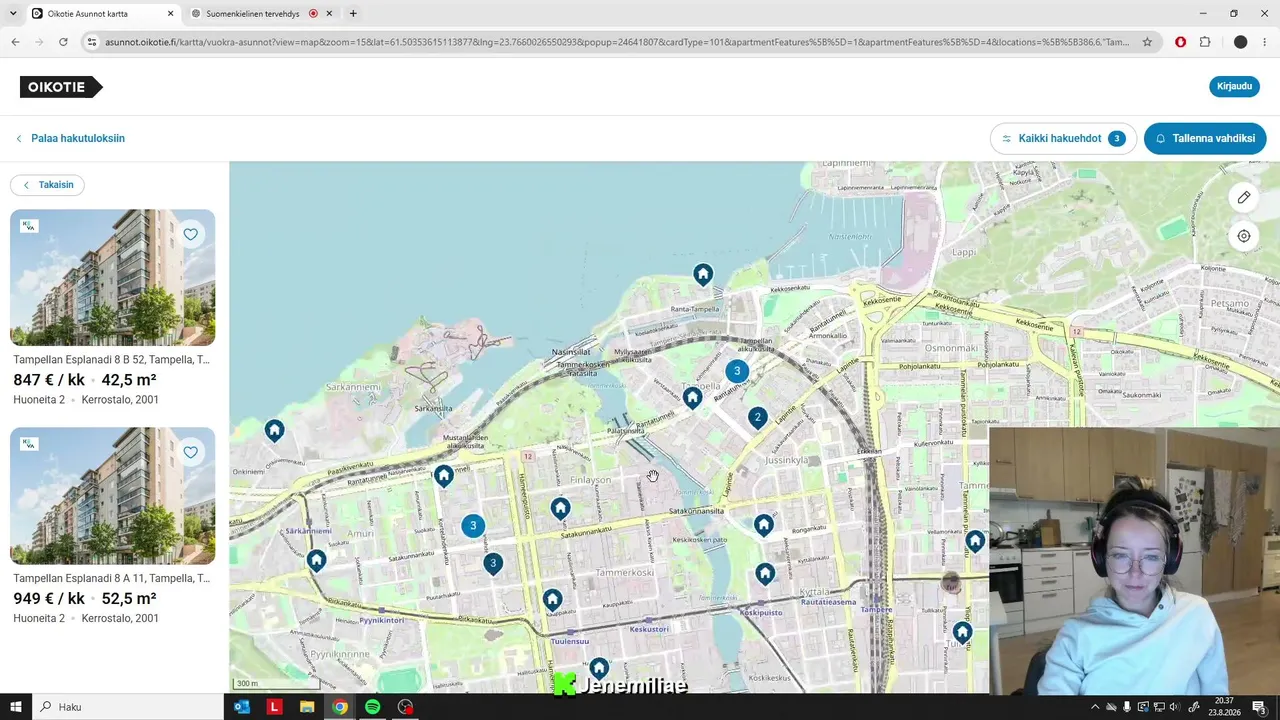Click the 949 € / kk price

coord(49,599)
